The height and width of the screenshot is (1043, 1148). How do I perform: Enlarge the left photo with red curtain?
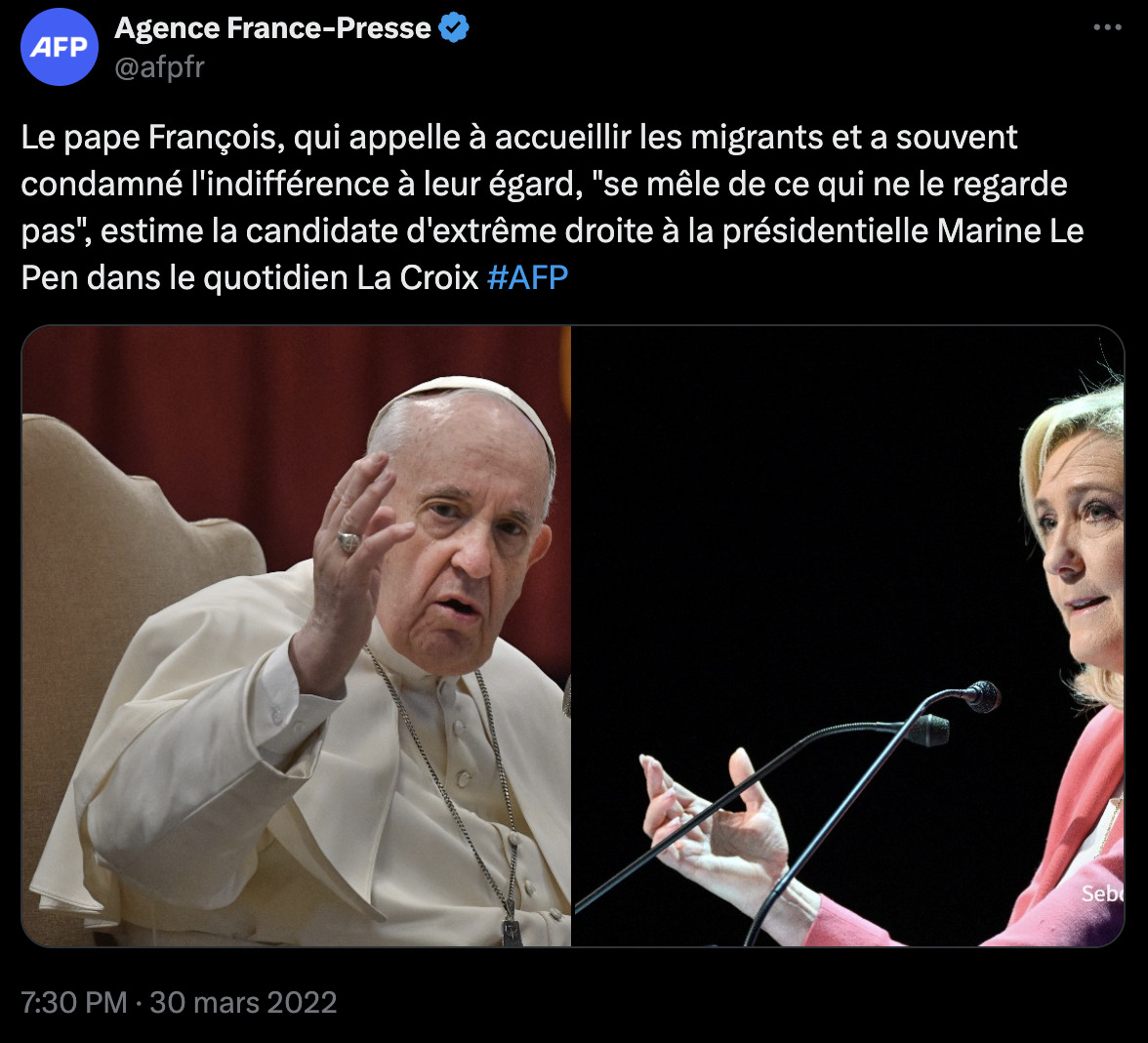pos(296,636)
